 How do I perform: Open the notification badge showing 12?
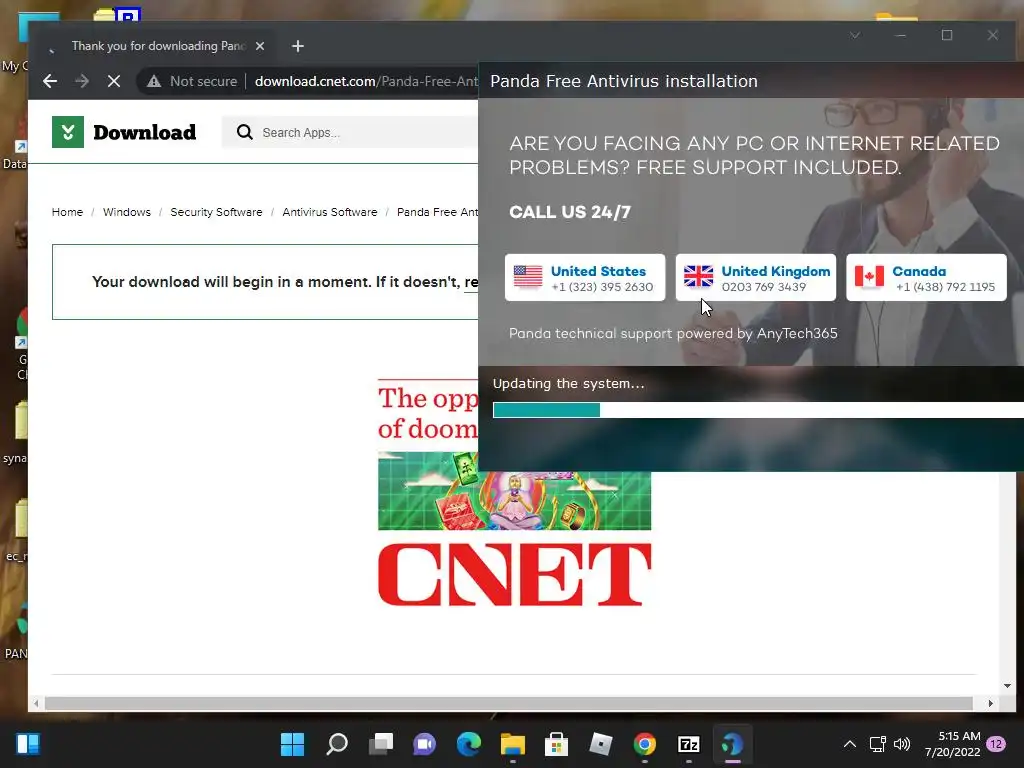tap(996, 744)
